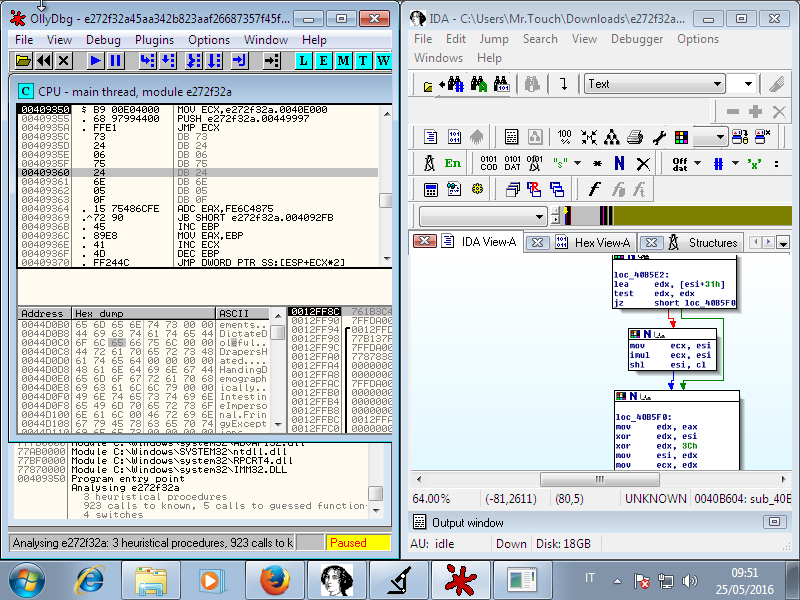Run the program with OllyDbg play button
Image resolution: width=800 pixels, height=600 pixels.
coord(95,61)
